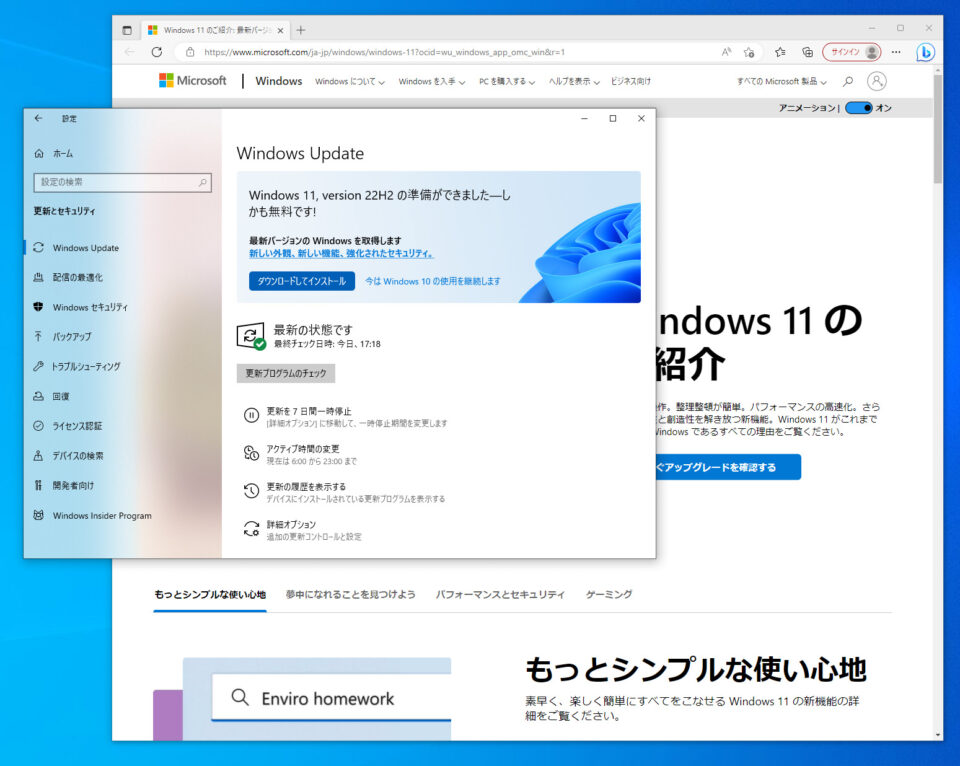
Task: Click the update status icon with checkmark
Action: pos(250,336)
